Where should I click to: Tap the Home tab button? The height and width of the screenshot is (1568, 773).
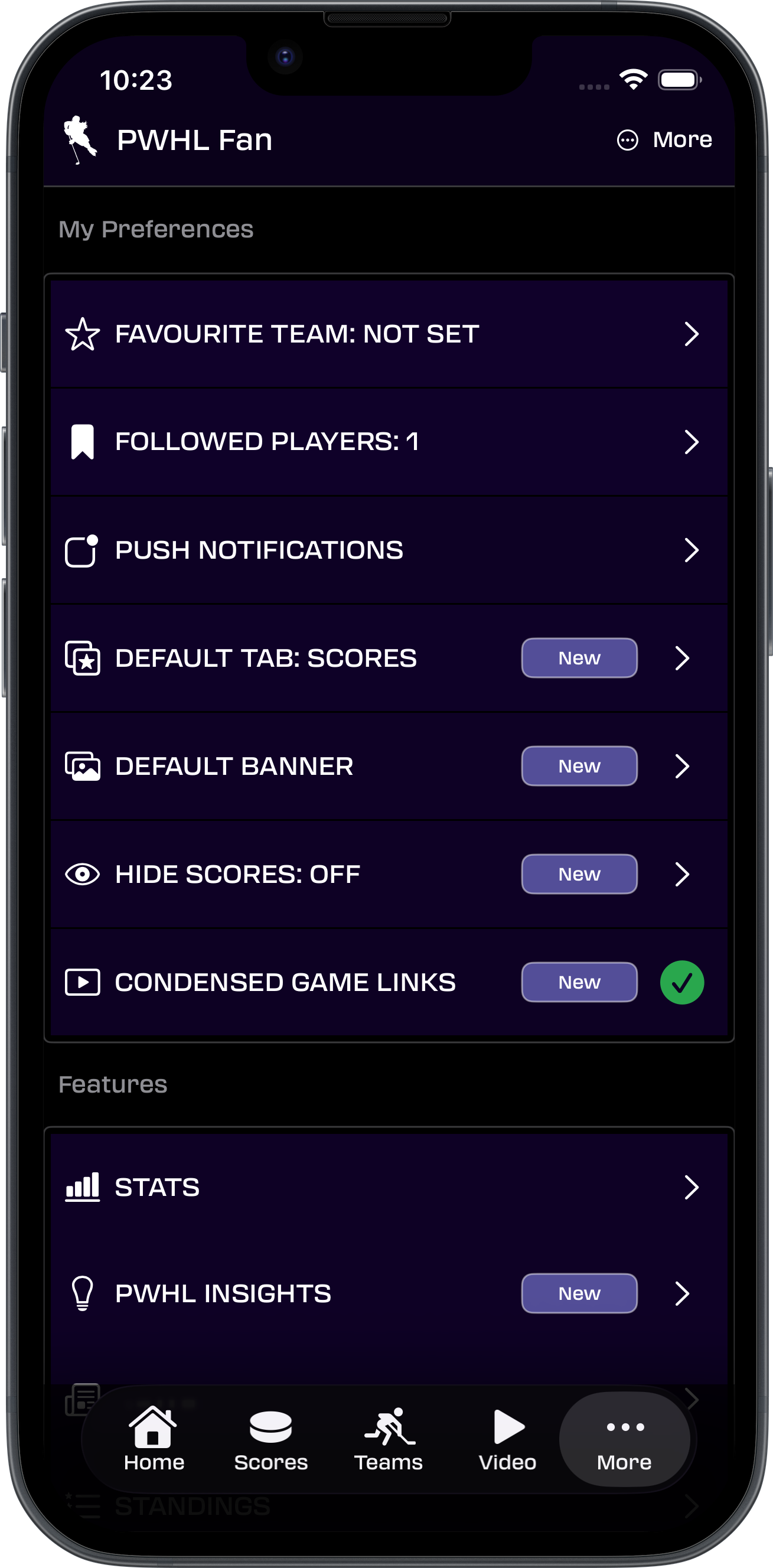pyautogui.click(x=154, y=1440)
